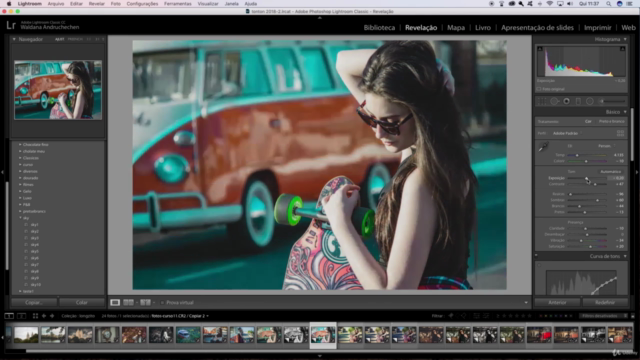Viewport: 640px width, 360px height.
Task: Select the Radial filter tool
Action: click(590, 101)
